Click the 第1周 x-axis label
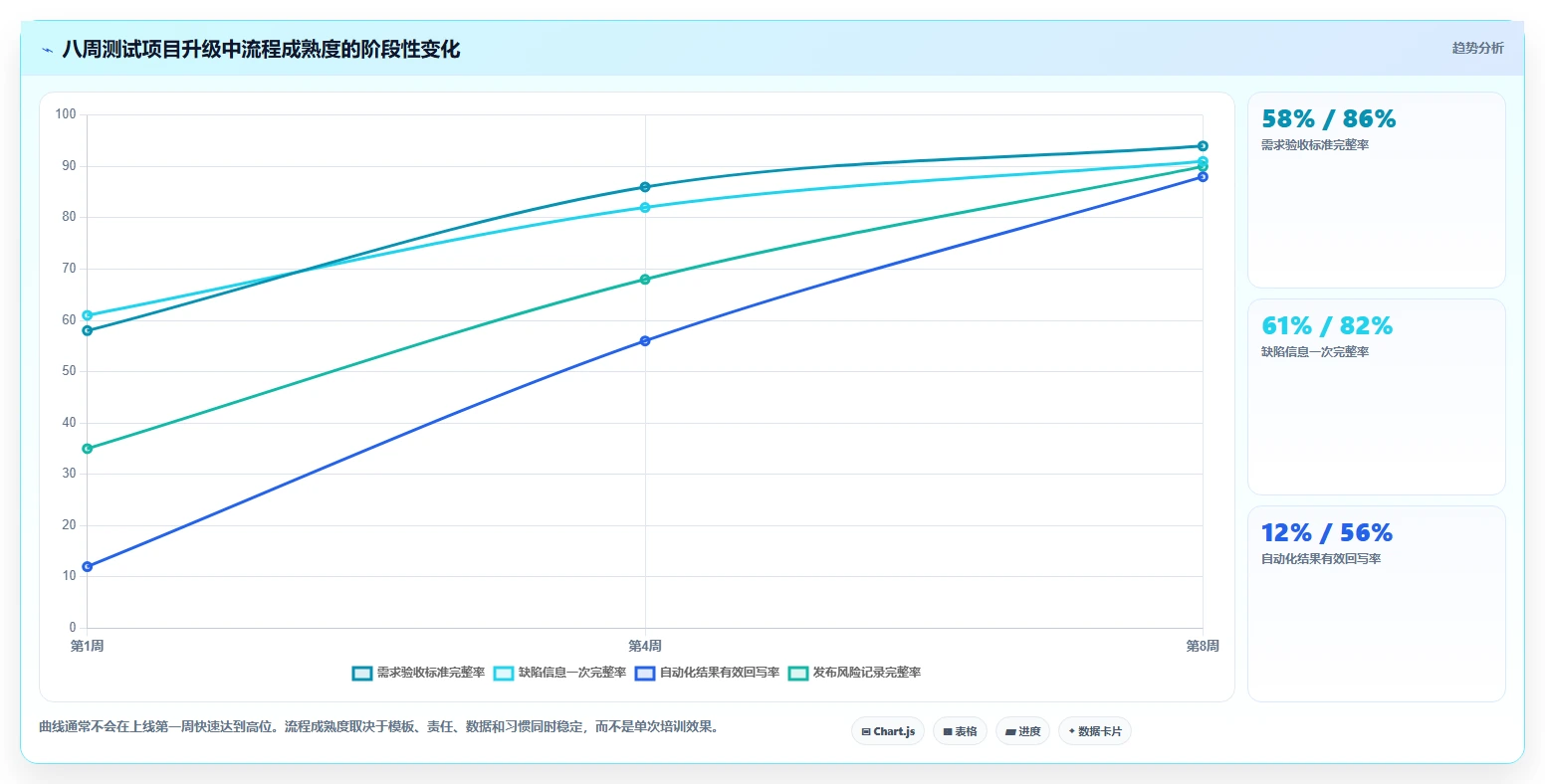The width and height of the screenshot is (1545, 784). click(x=88, y=647)
